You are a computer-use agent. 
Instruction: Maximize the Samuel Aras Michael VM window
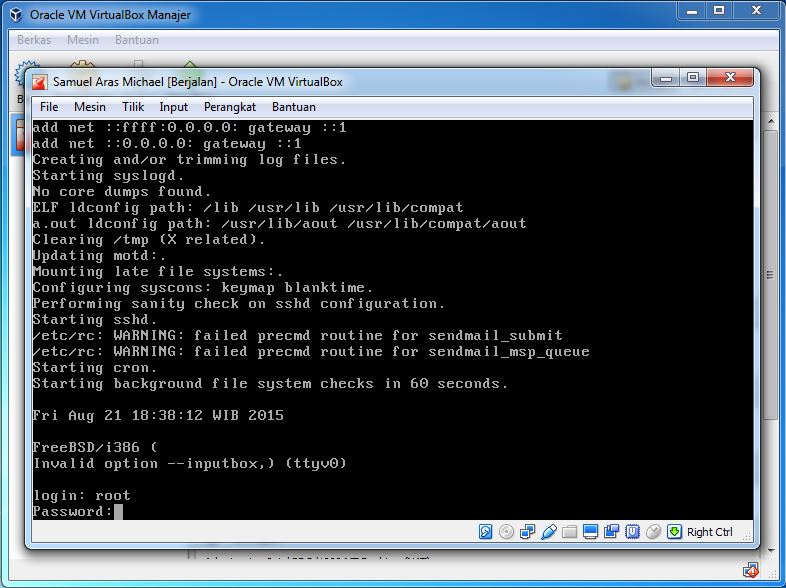pyautogui.click(x=693, y=78)
